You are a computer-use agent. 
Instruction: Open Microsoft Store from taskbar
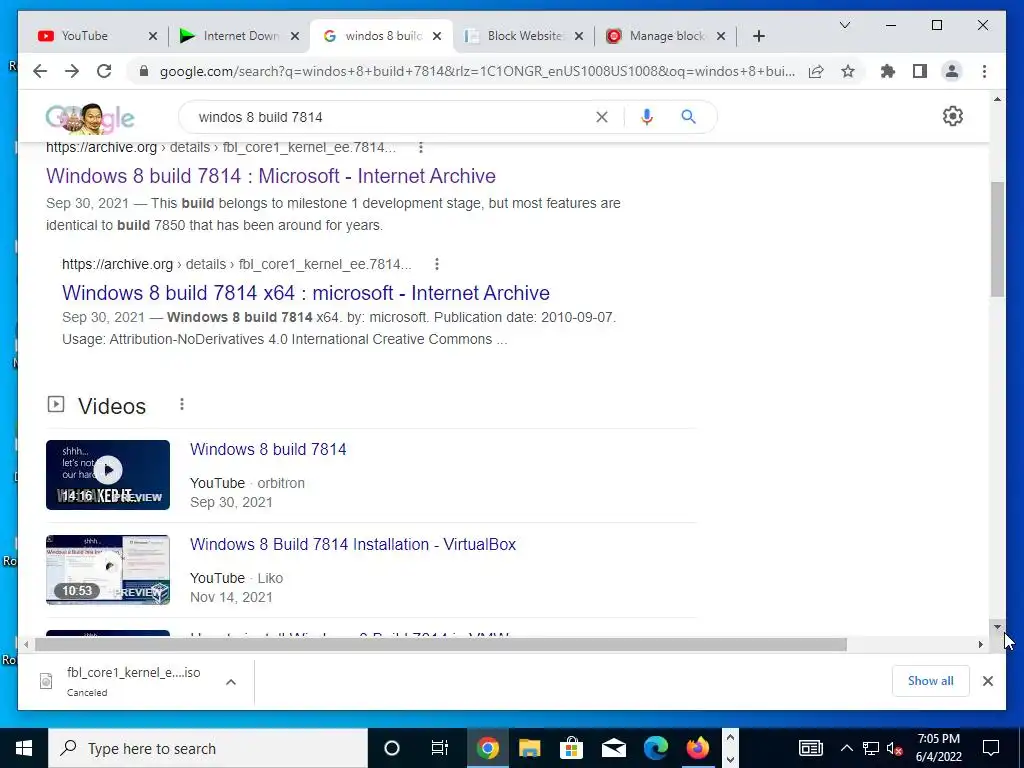pyautogui.click(x=571, y=748)
